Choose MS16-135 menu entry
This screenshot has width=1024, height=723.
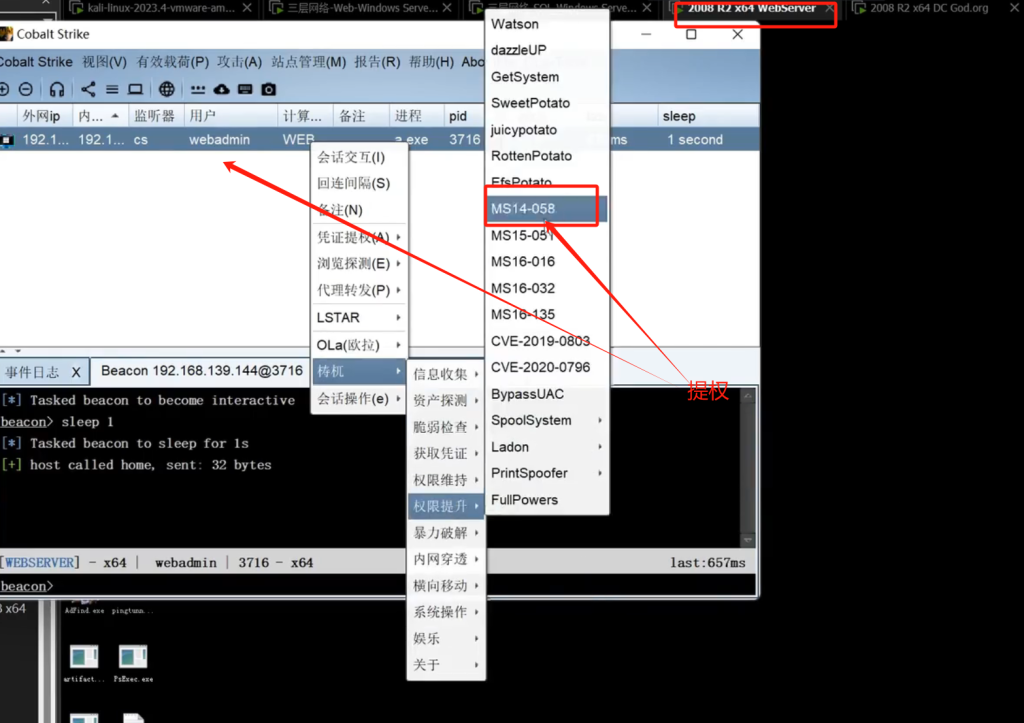(x=546, y=315)
